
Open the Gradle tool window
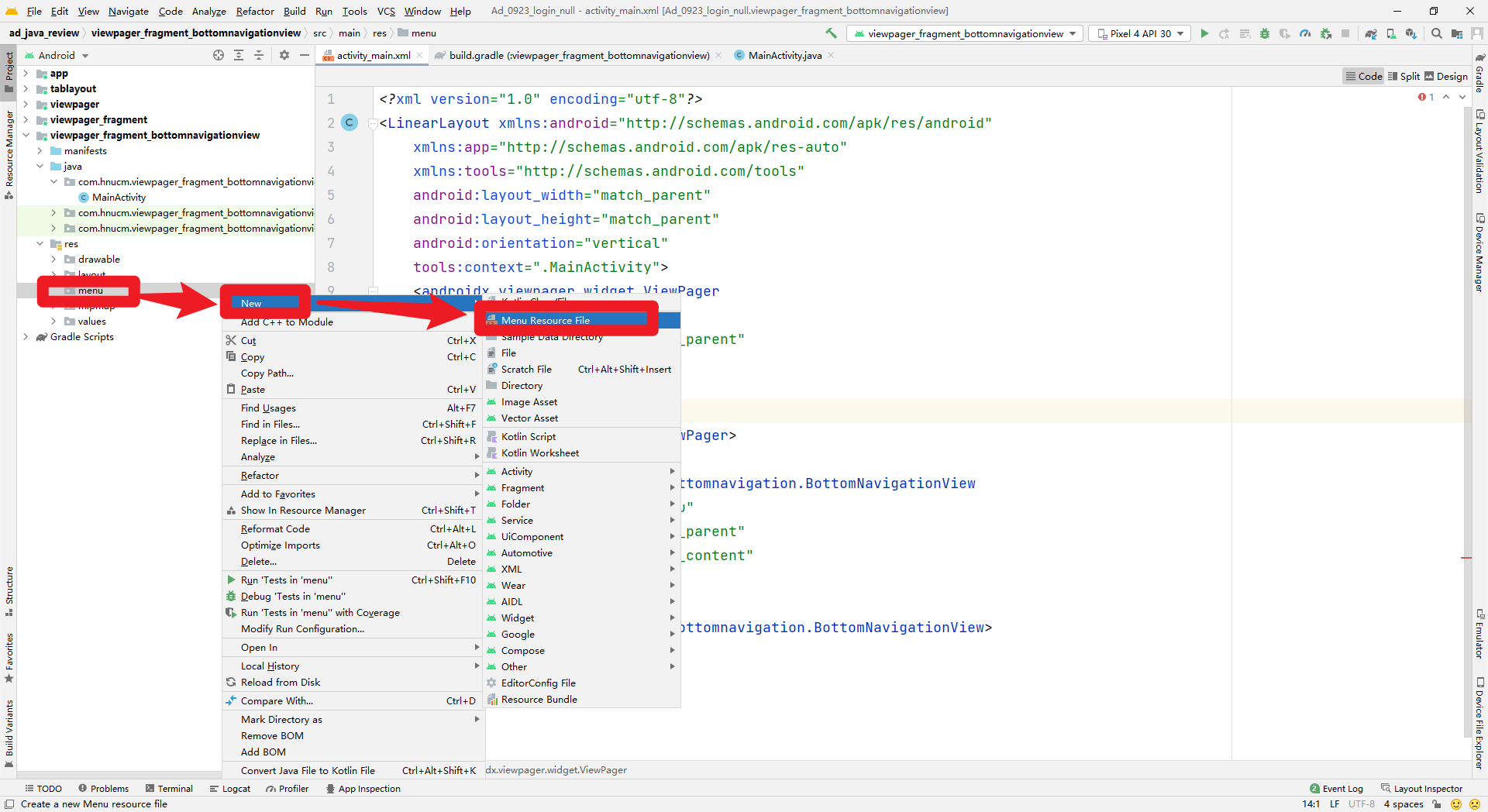[1479, 74]
